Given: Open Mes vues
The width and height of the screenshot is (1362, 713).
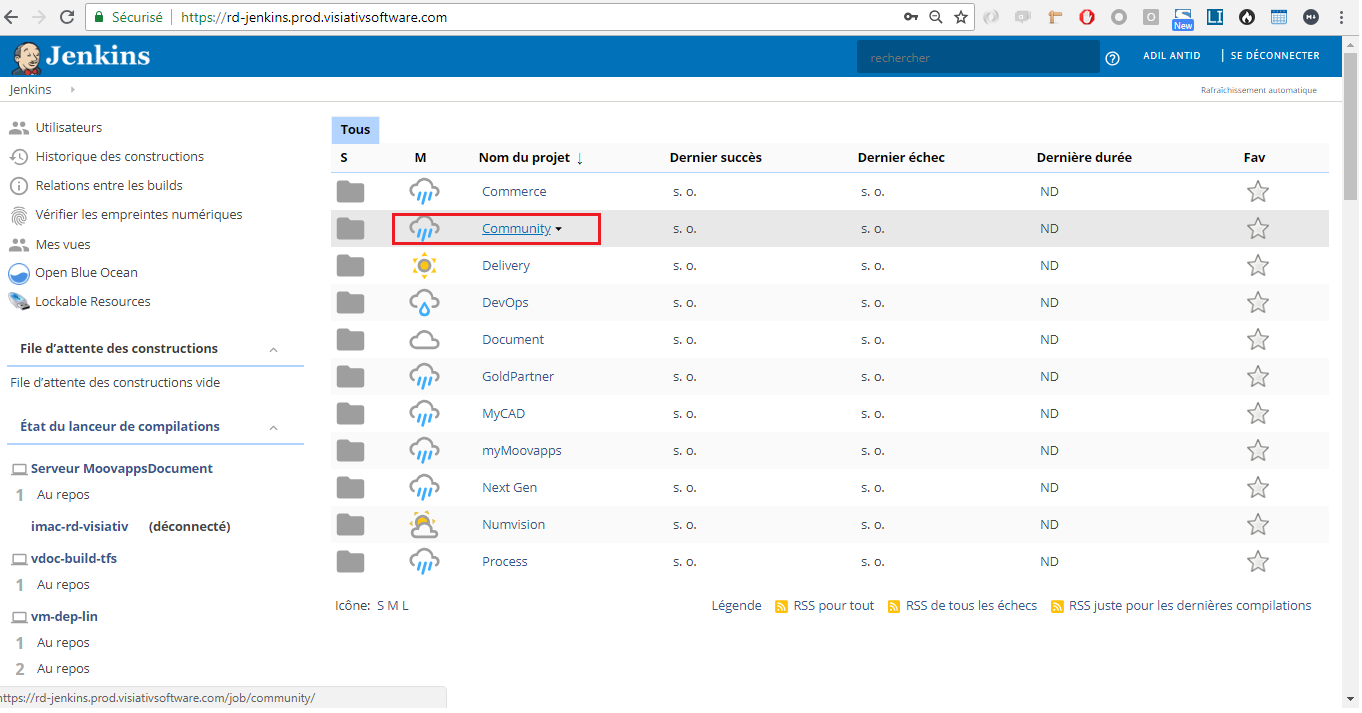Looking at the screenshot, I should tap(63, 245).
